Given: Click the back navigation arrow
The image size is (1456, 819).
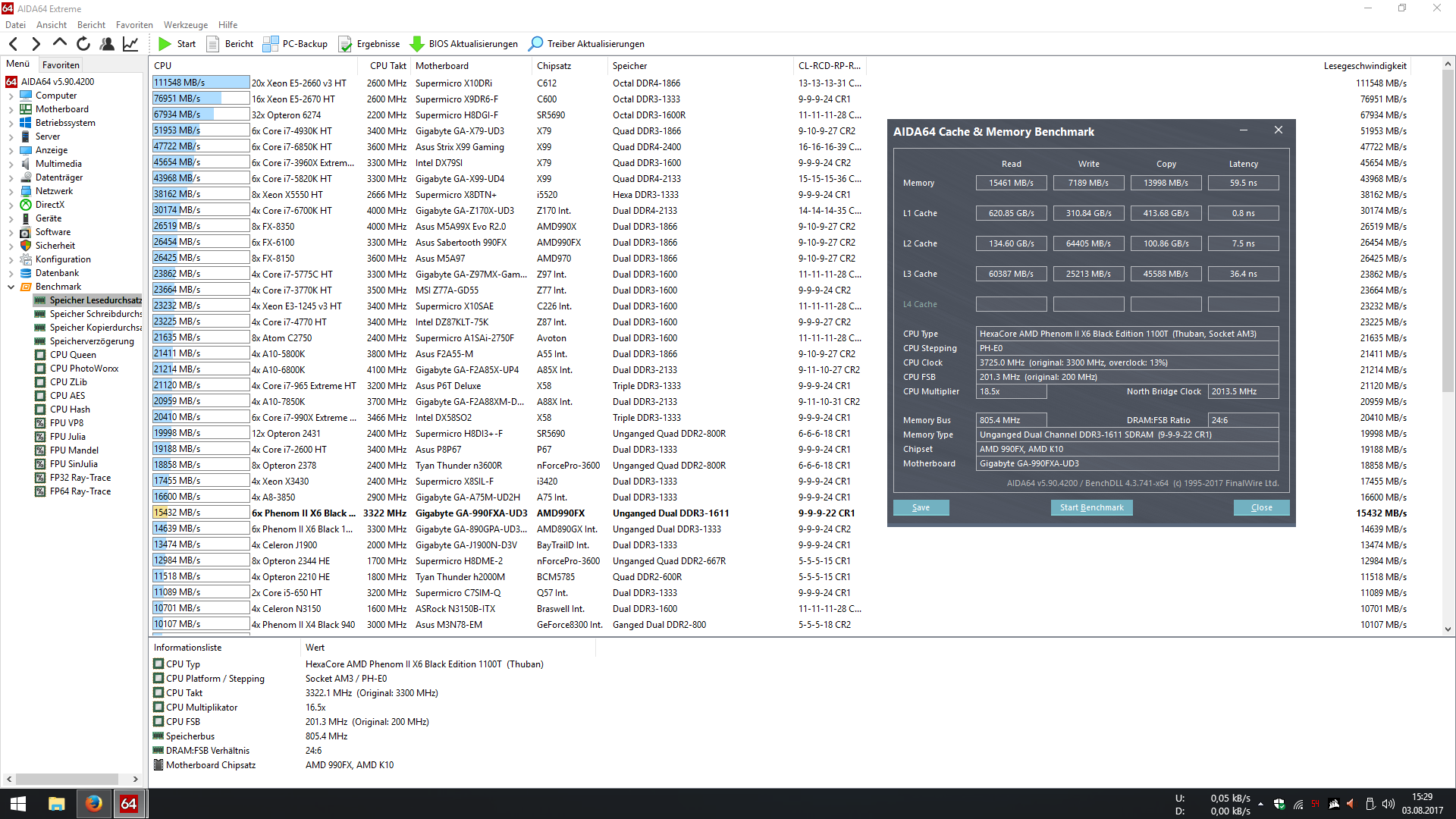Looking at the screenshot, I should pos(13,44).
